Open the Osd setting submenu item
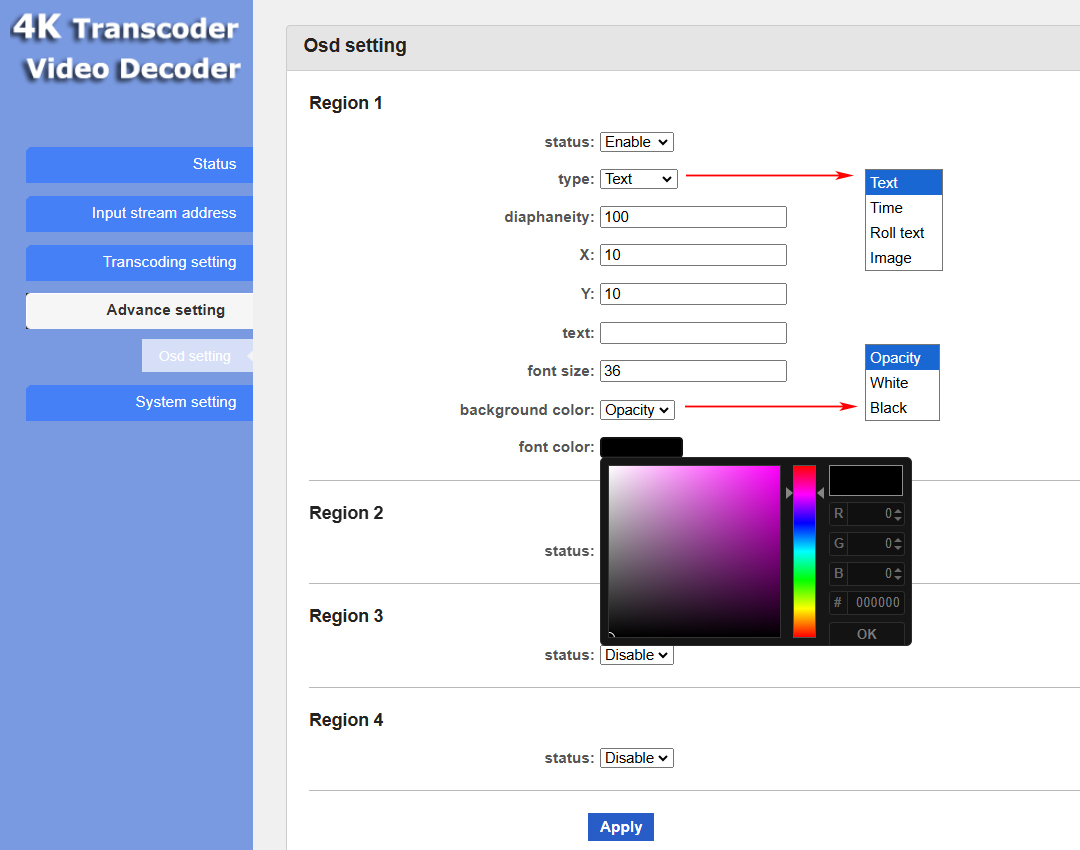Image resolution: width=1080 pixels, height=850 pixels. pyautogui.click(x=197, y=355)
